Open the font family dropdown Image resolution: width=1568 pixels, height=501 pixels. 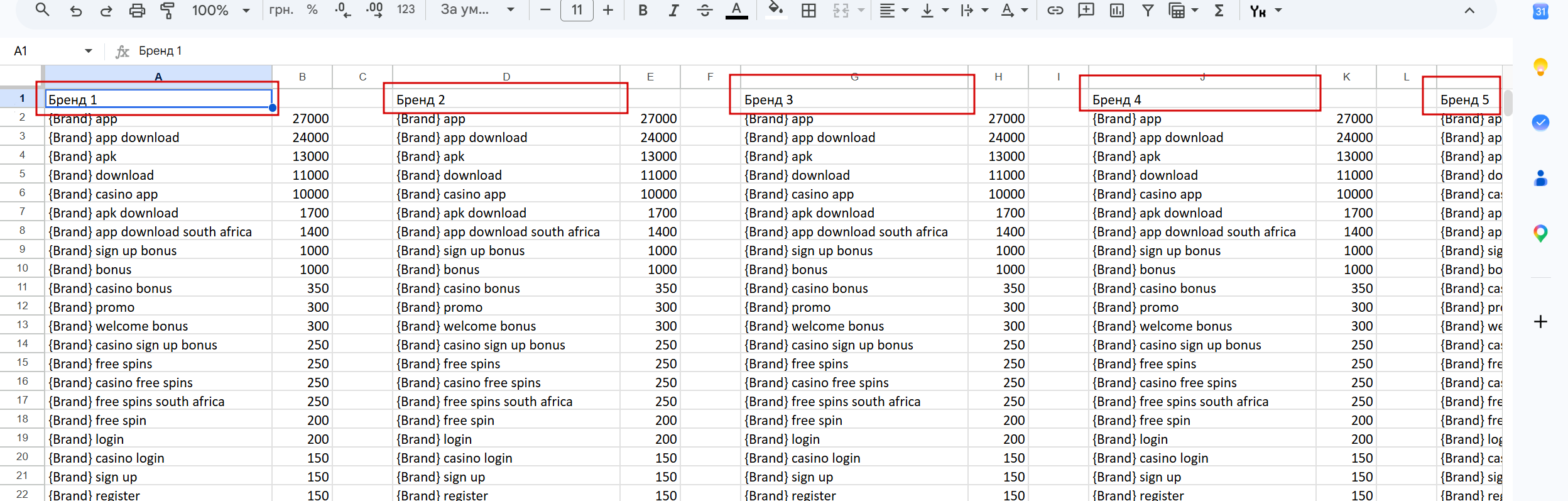click(x=477, y=10)
